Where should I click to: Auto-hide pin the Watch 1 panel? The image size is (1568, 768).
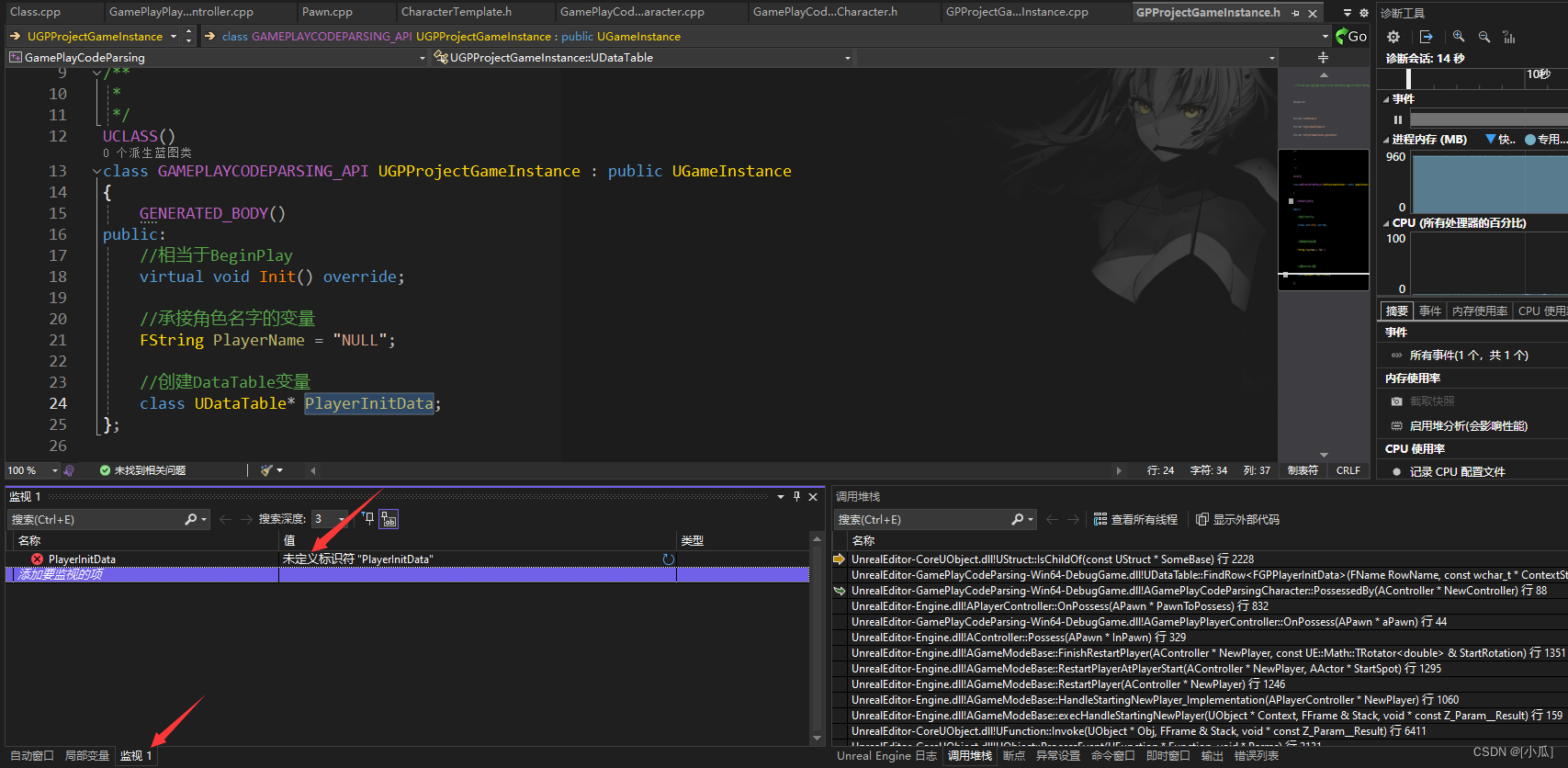796,496
